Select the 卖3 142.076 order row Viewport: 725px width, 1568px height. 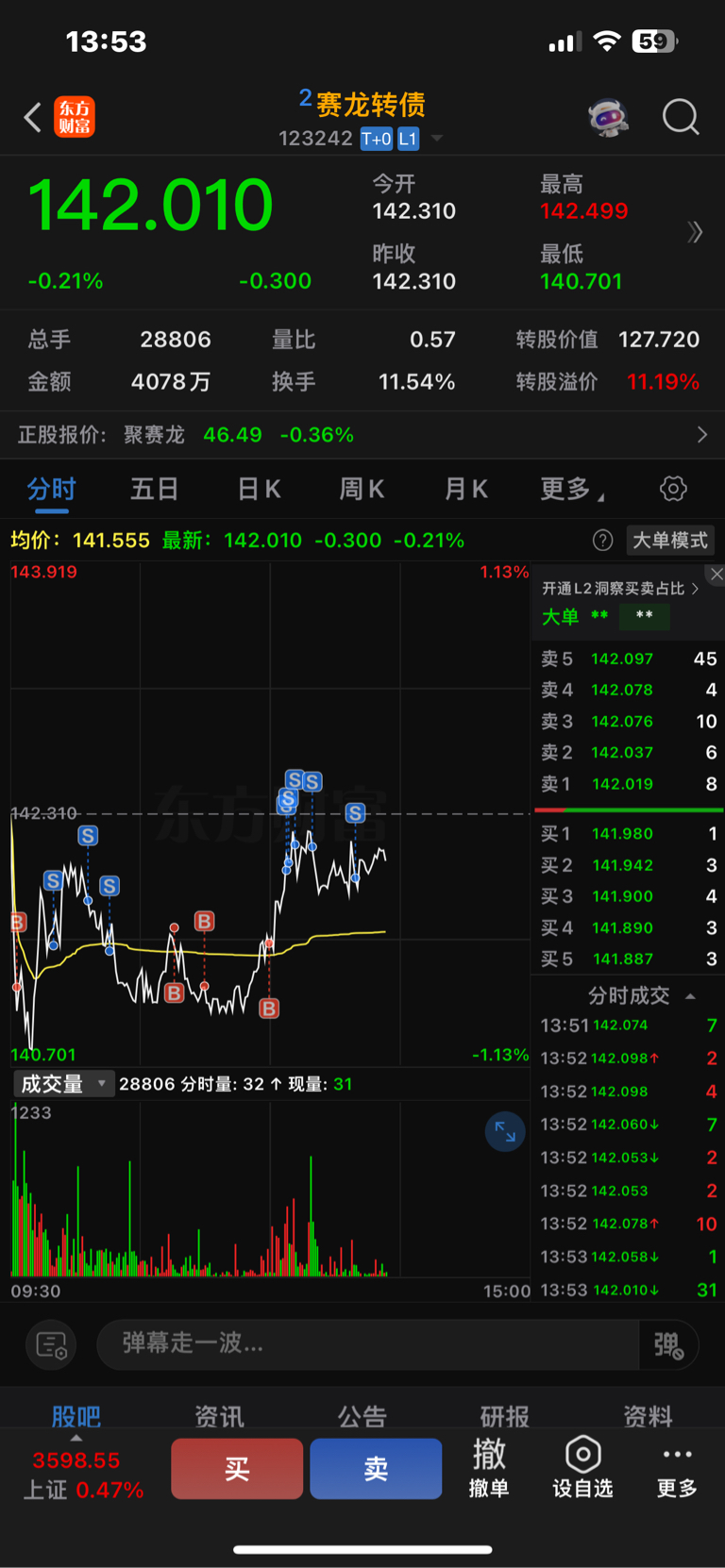pyautogui.click(x=629, y=721)
